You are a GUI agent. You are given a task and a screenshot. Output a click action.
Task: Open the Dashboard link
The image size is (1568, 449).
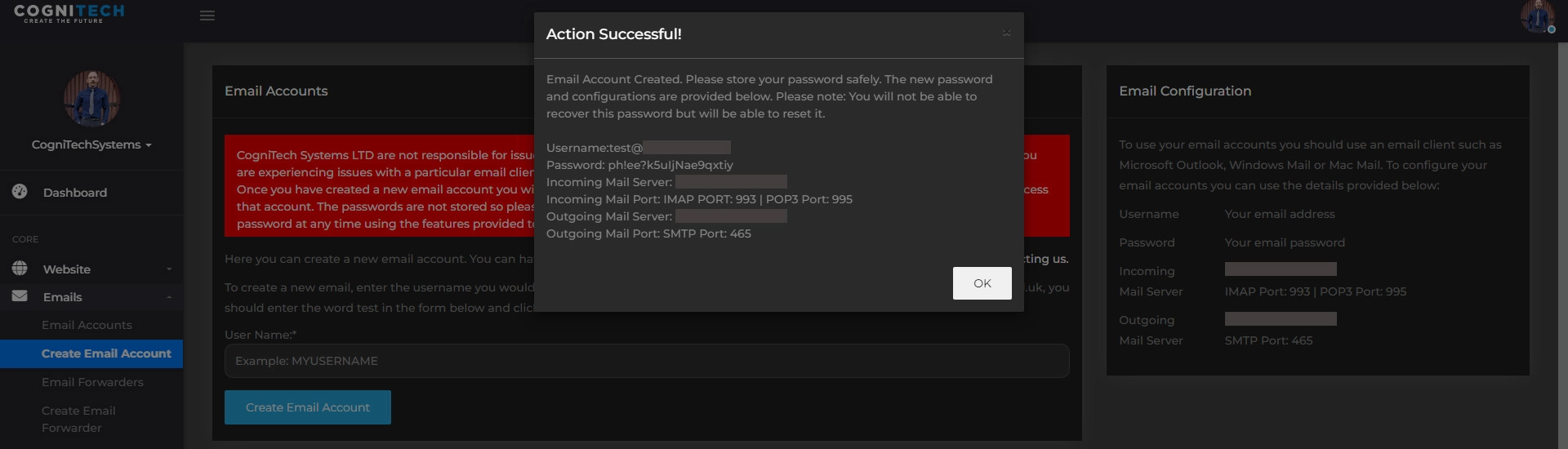[x=75, y=193]
